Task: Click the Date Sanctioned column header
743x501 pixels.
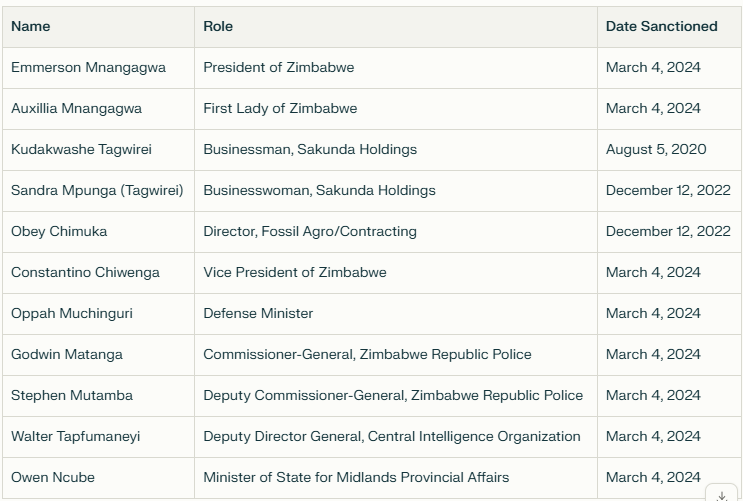Action: click(x=661, y=26)
